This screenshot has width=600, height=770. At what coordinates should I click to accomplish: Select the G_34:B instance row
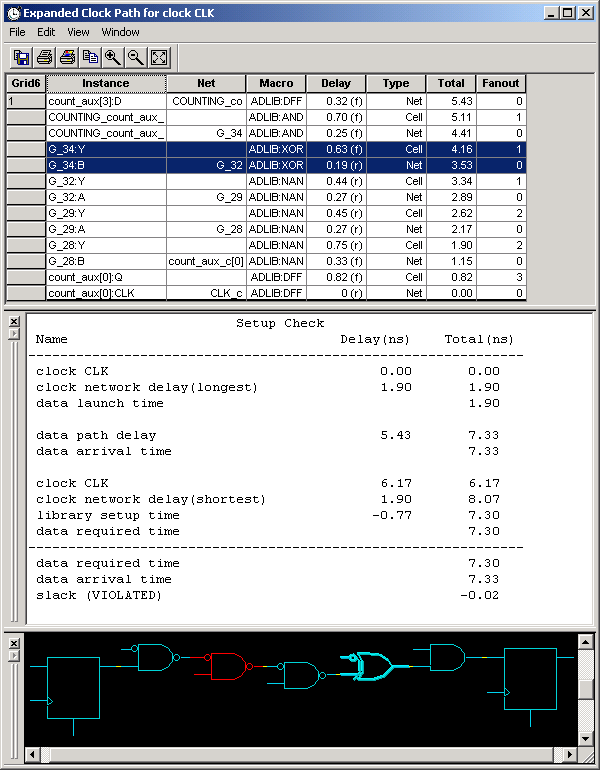pyautogui.click(x=266, y=165)
